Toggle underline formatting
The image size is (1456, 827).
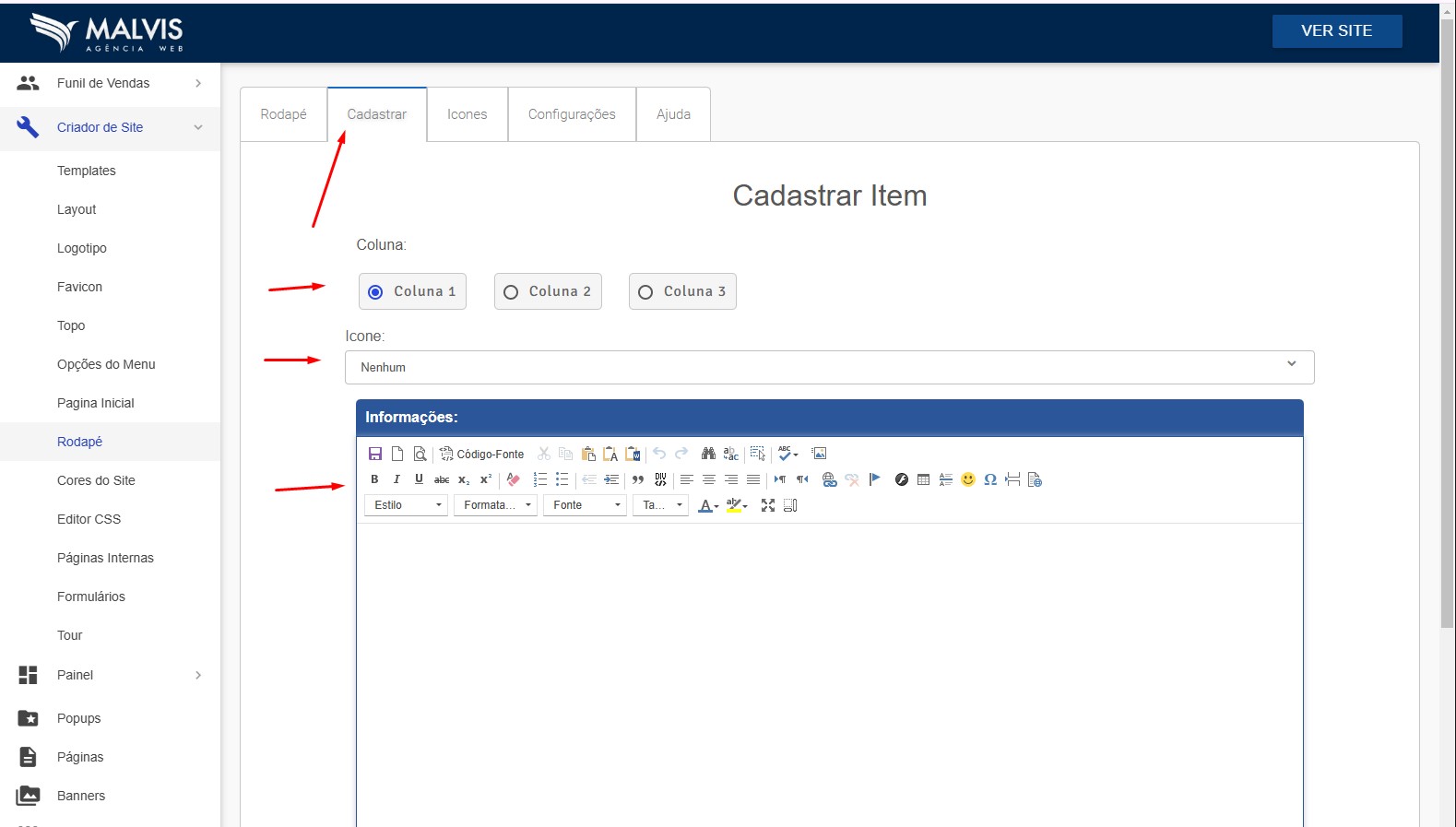419,479
